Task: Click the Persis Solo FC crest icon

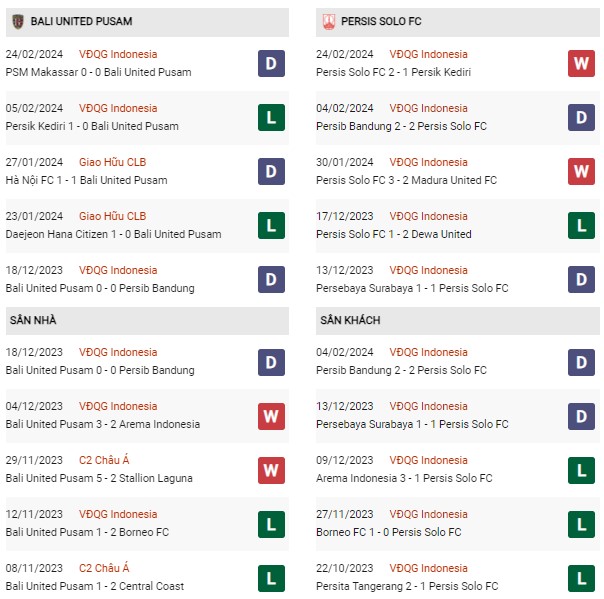Action: [329, 22]
